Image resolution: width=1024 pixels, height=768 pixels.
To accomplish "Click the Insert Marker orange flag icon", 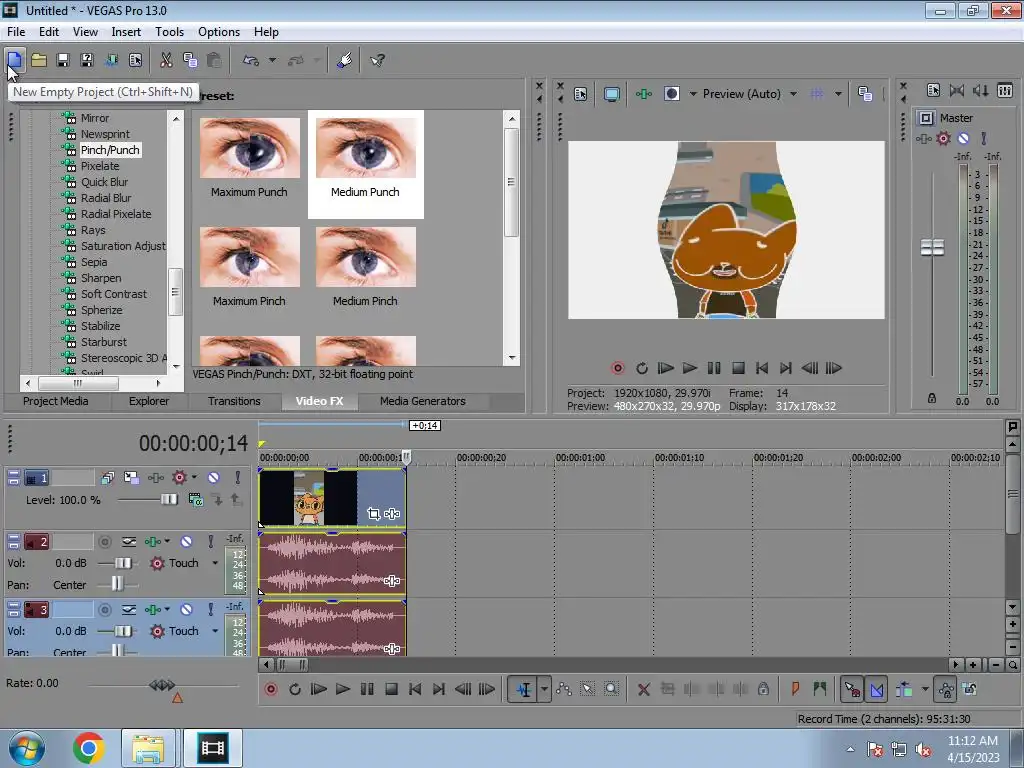I will 795,689.
